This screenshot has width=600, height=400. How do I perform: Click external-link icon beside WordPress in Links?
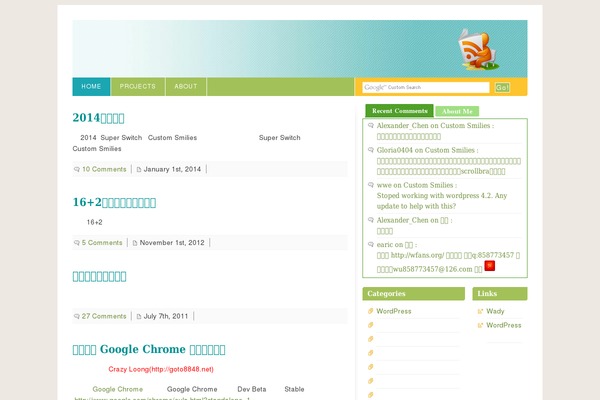pos(480,325)
